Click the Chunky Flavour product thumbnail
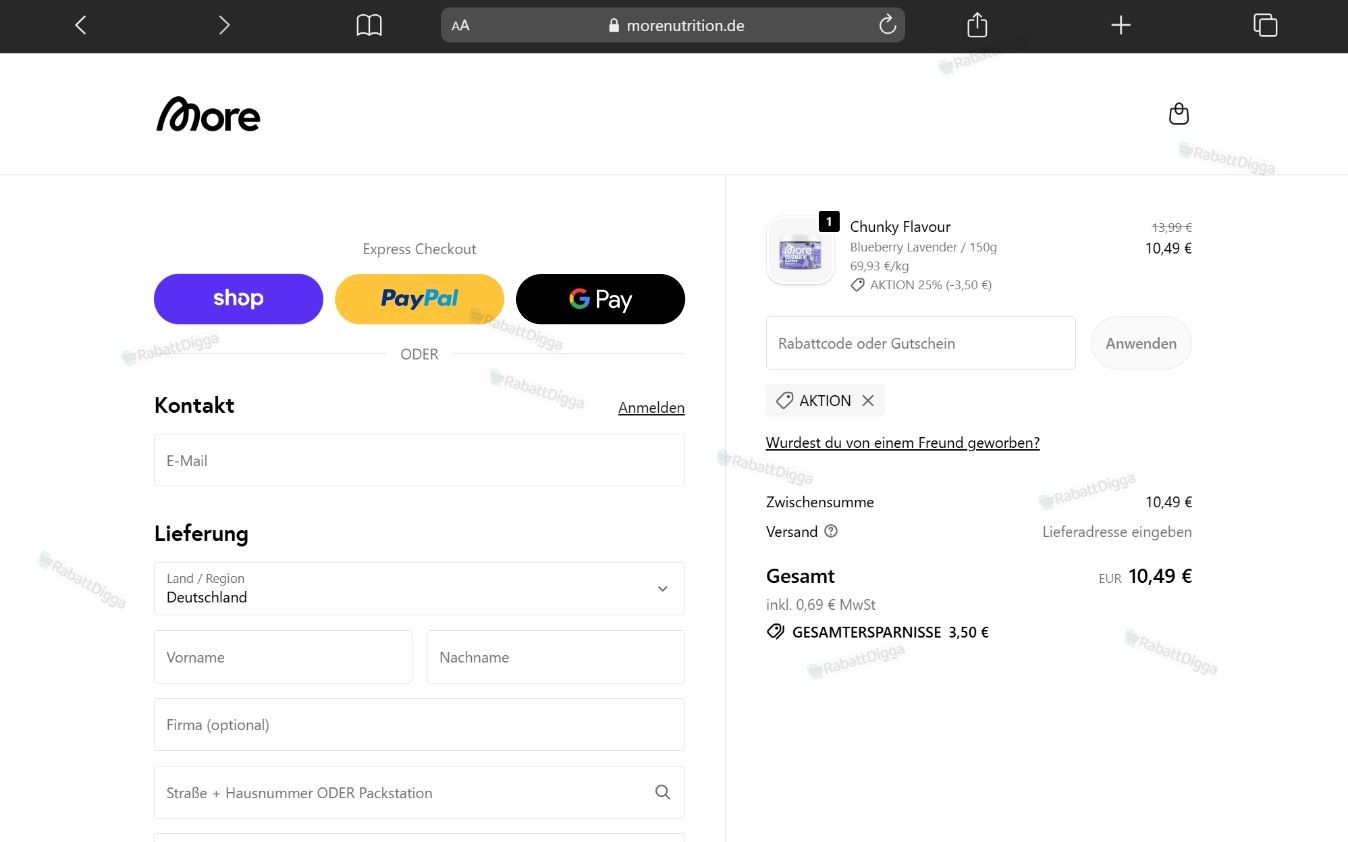The height and width of the screenshot is (842, 1348). click(800, 250)
